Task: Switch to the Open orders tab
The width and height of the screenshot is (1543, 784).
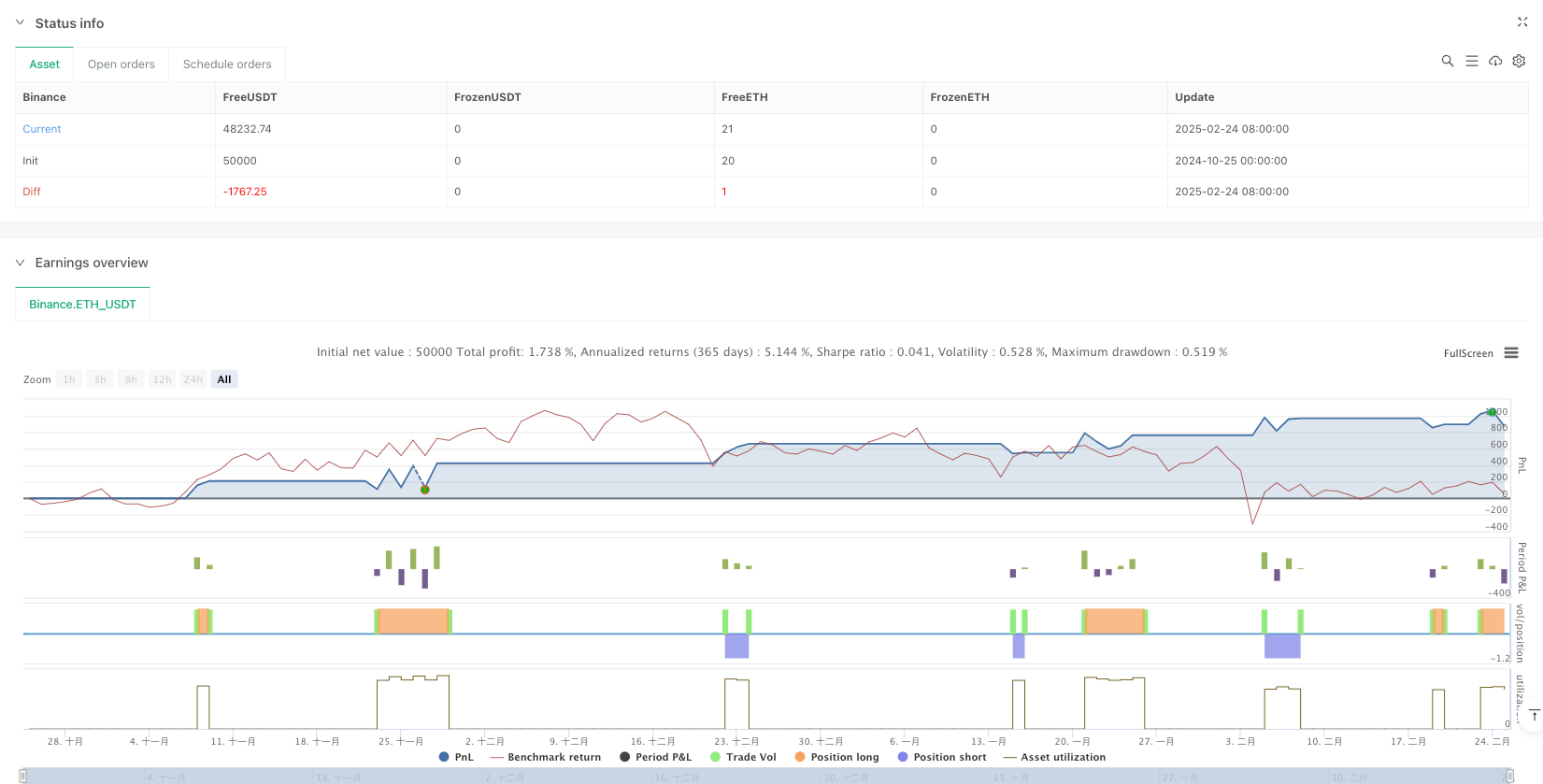Action: 121,64
